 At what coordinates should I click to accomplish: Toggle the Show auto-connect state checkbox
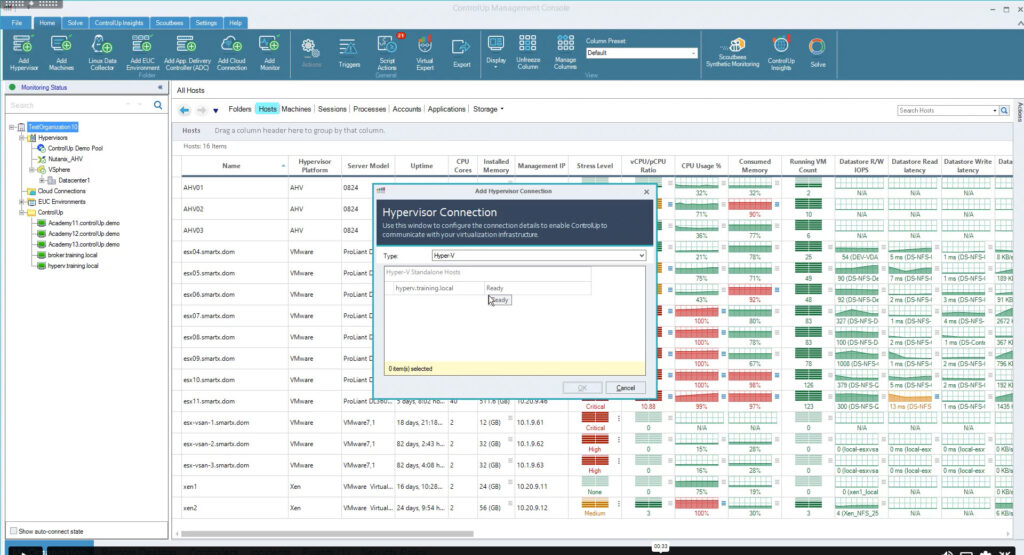click(x=13, y=530)
